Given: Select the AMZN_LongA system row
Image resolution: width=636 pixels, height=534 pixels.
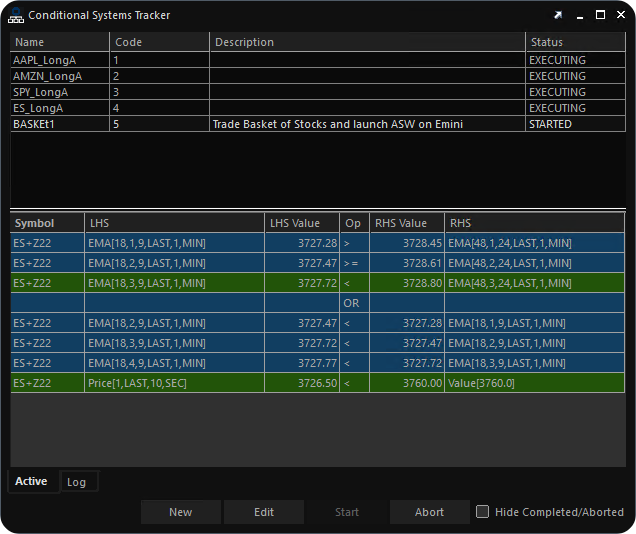Looking at the screenshot, I should pyautogui.click(x=318, y=76).
